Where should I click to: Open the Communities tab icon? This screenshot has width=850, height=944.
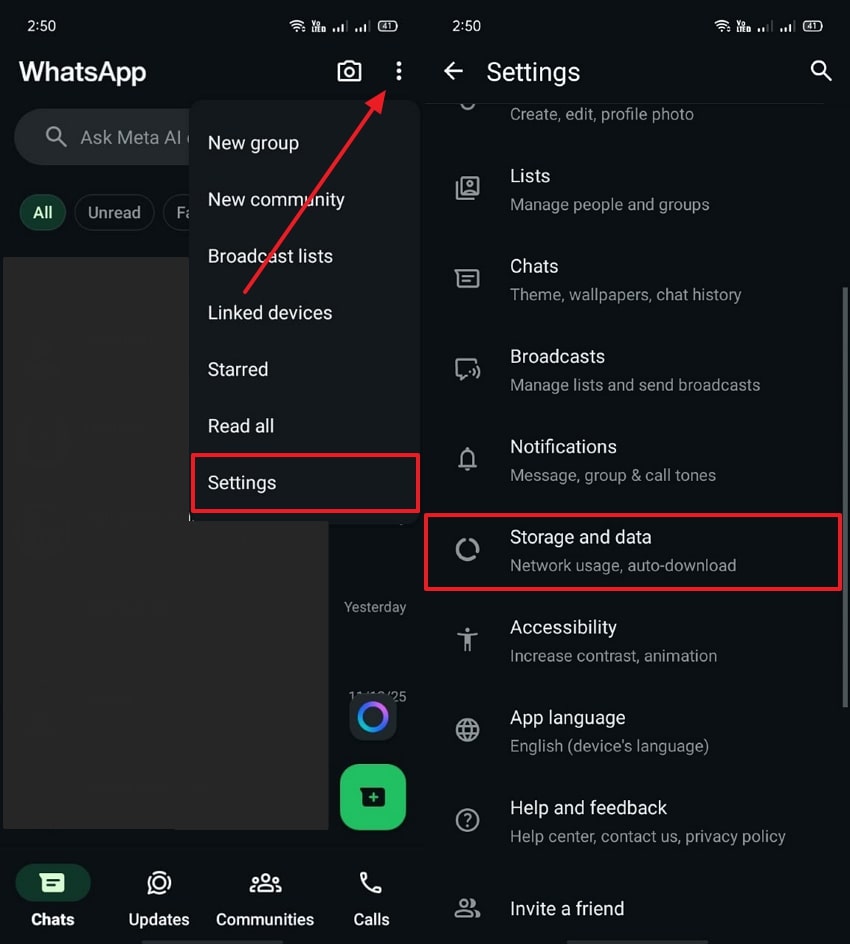265,883
